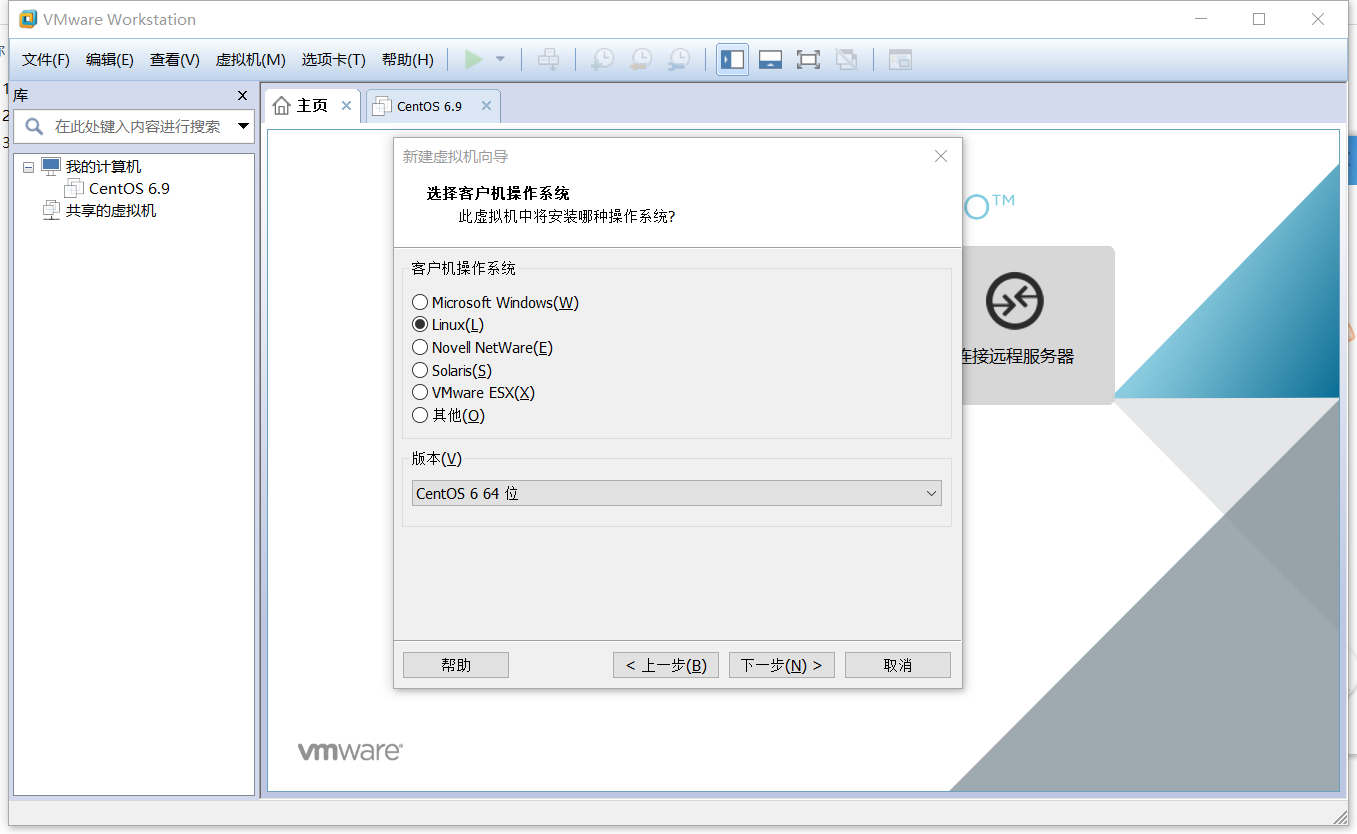1357x834 pixels.
Task: Click the take snapshot toolbar icon
Action: click(x=602, y=60)
